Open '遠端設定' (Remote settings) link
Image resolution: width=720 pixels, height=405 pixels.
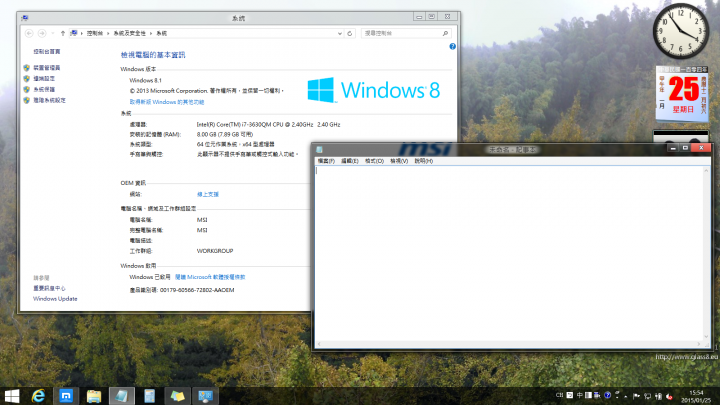(44, 79)
